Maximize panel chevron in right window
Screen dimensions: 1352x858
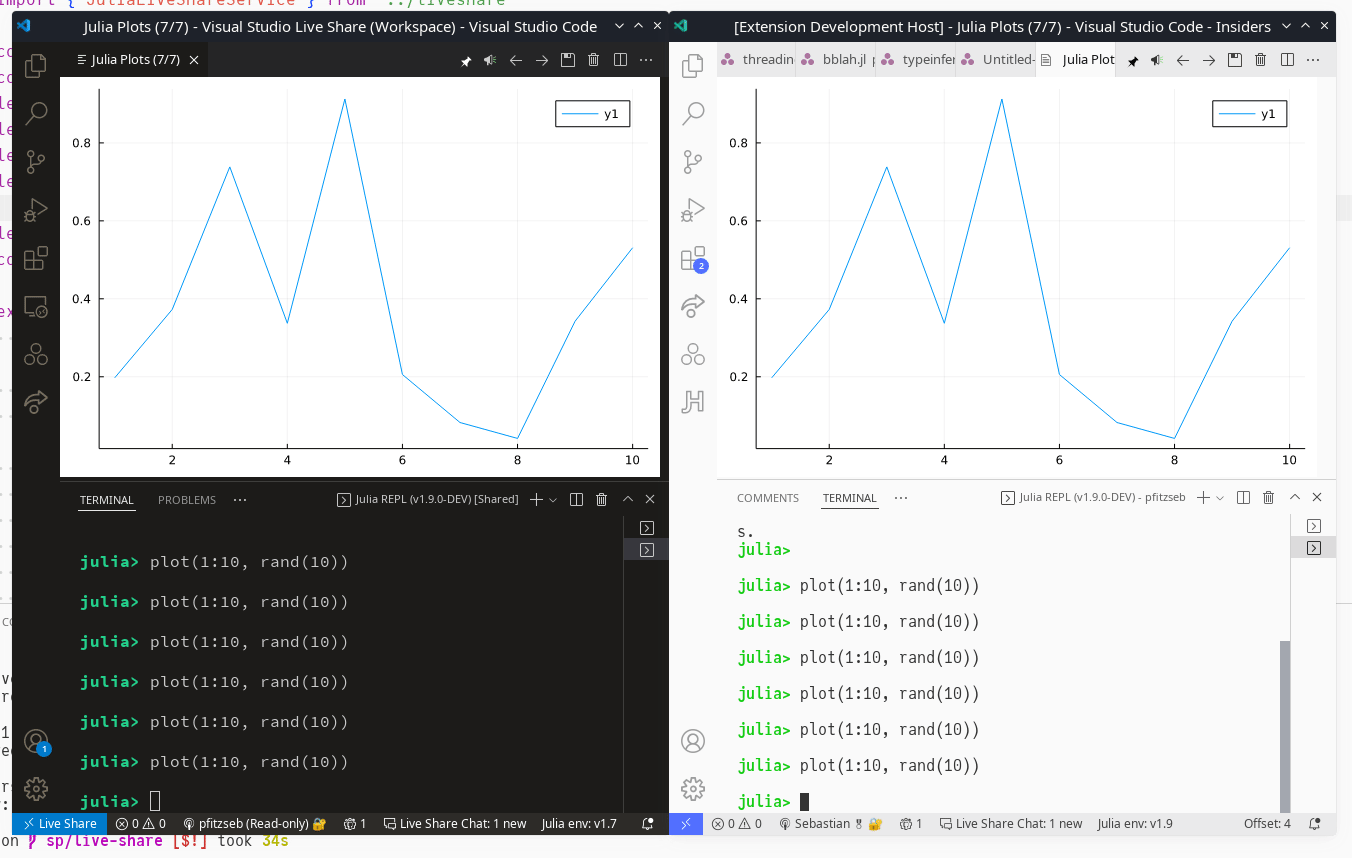click(1295, 497)
